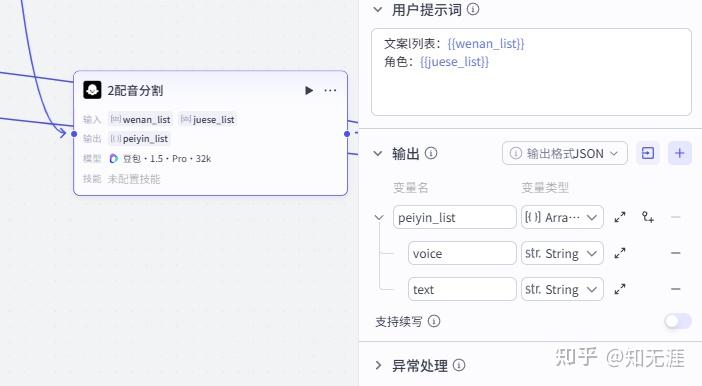Open the voice String type dropdown

pyautogui.click(x=562, y=253)
